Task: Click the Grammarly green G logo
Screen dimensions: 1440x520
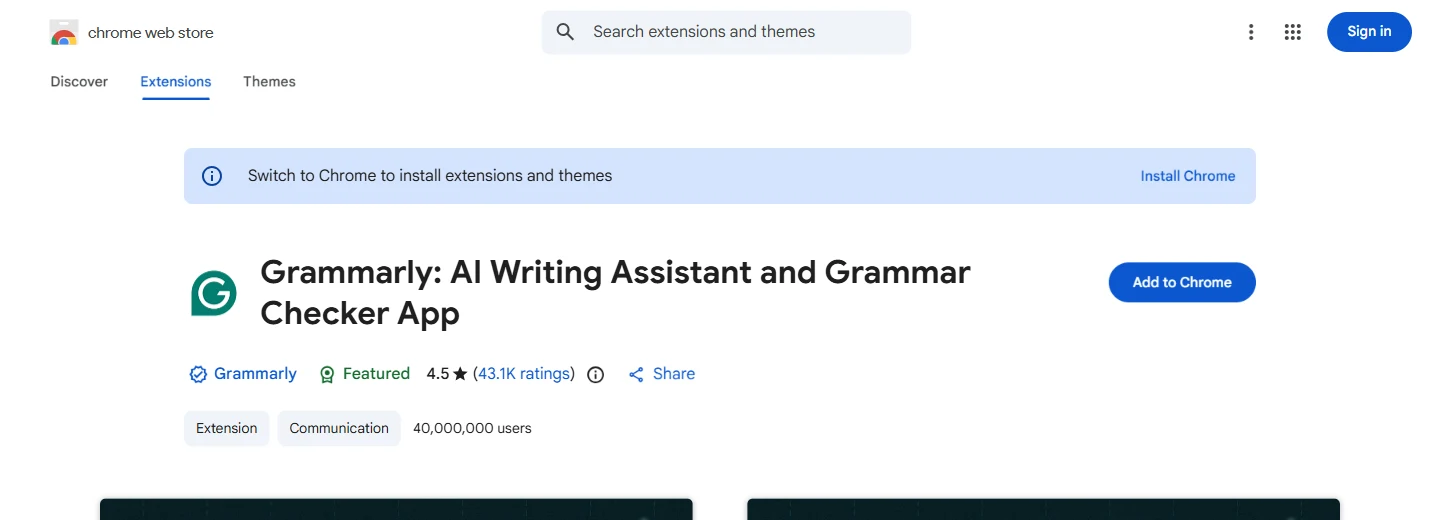Action: click(214, 293)
